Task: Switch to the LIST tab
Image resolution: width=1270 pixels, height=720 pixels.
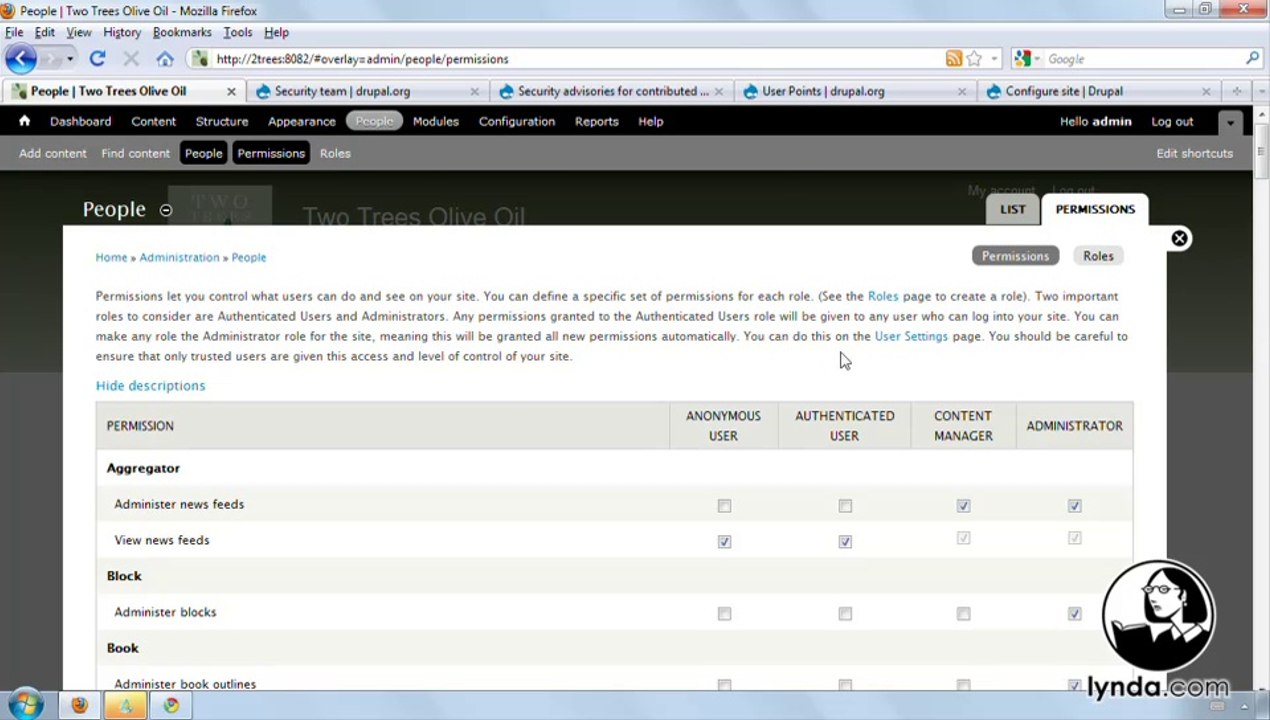Action: tap(1012, 209)
